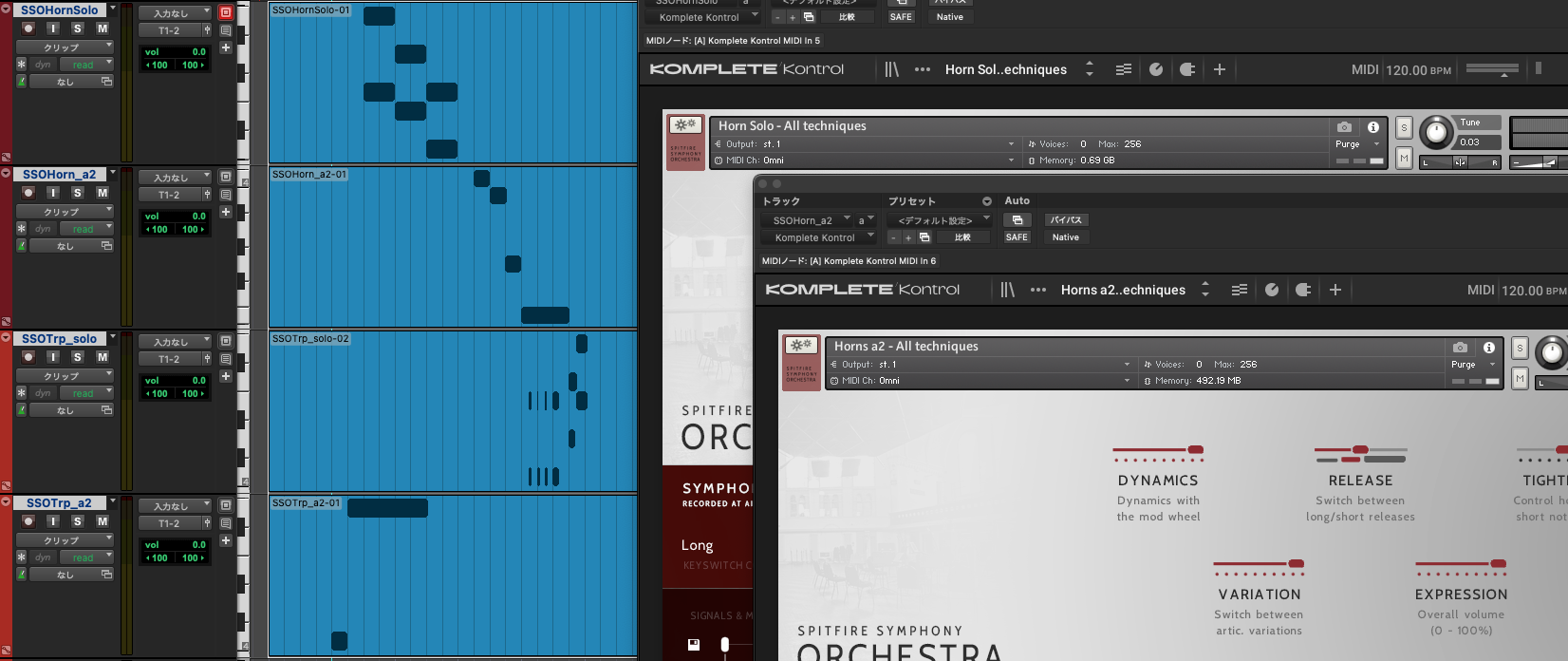Open mixer lines icon in Horns a2 Komplete Kontrol

pos(1240,290)
